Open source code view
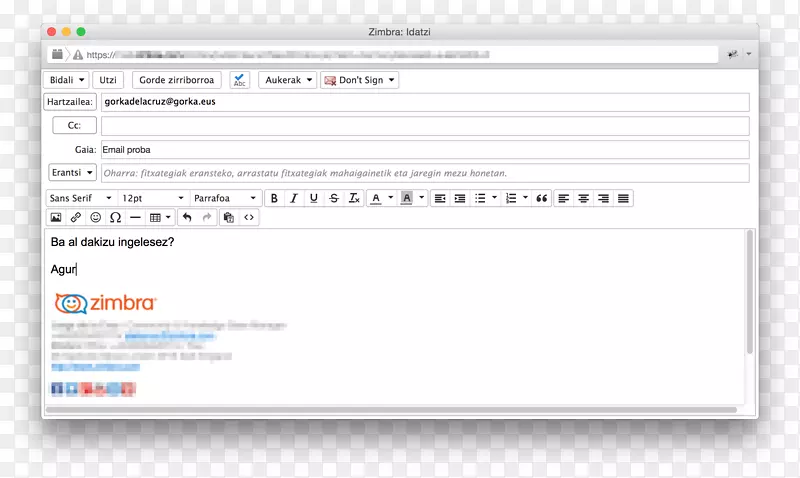 (x=248, y=217)
